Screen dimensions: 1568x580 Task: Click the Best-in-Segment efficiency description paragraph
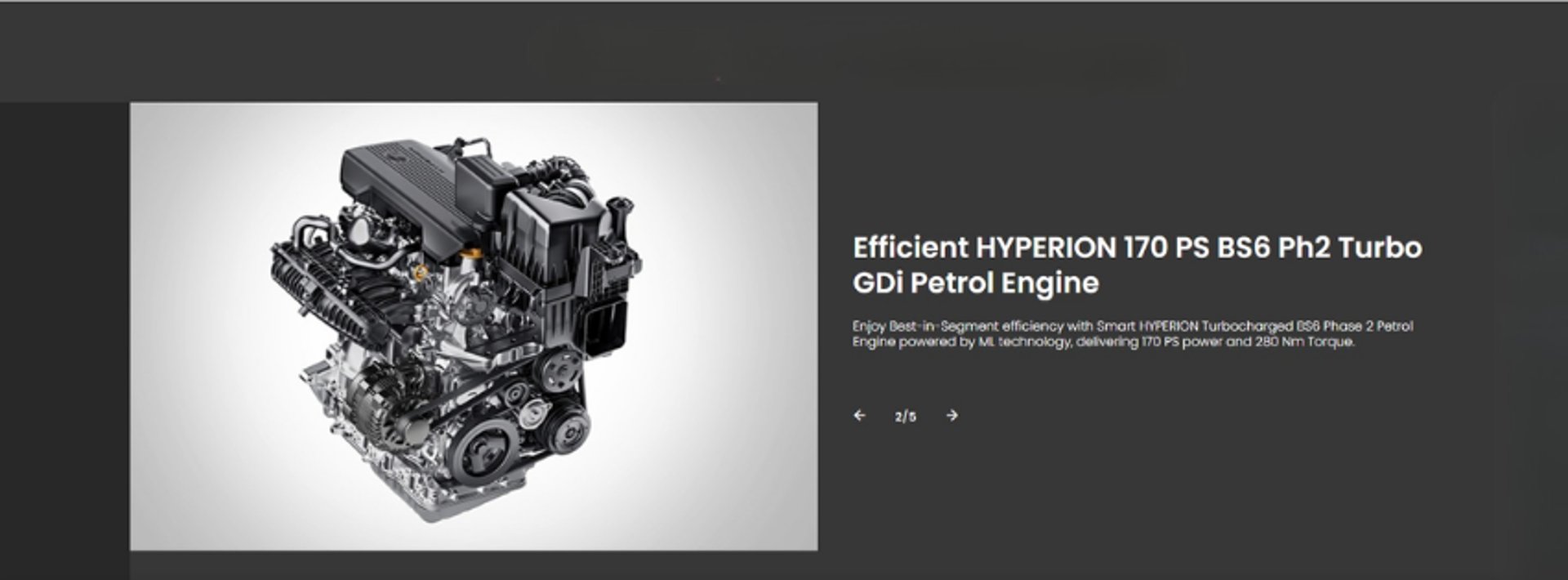1132,334
